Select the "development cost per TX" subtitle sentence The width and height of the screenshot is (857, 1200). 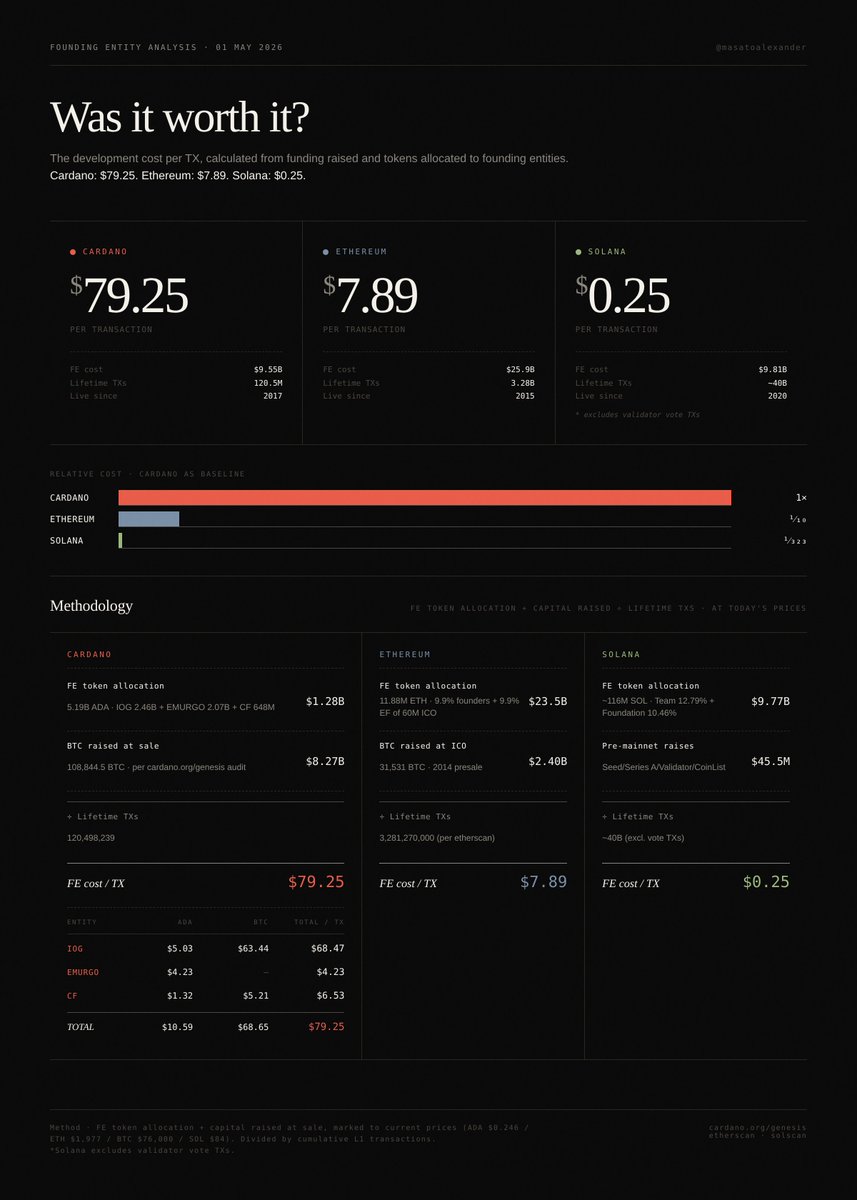tap(309, 158)
